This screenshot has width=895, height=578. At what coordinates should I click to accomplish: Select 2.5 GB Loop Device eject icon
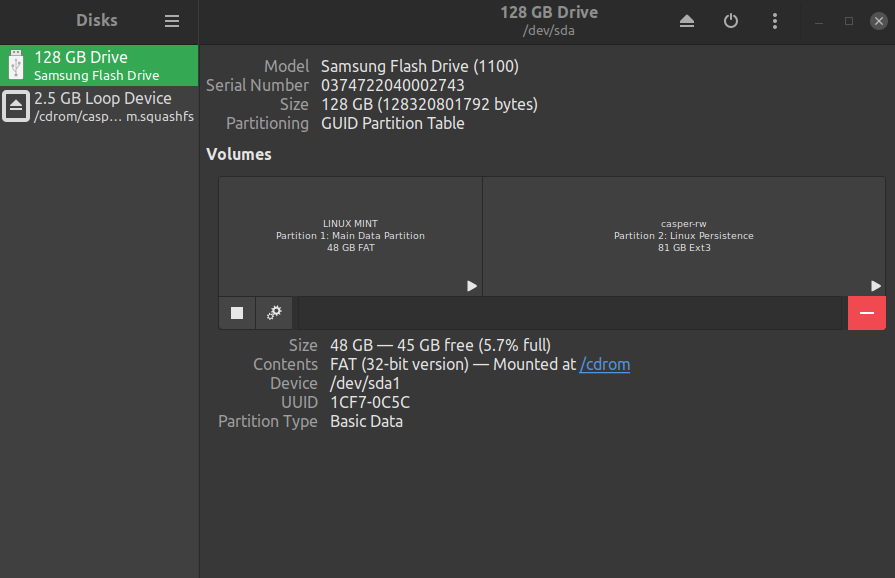(16, 106)
